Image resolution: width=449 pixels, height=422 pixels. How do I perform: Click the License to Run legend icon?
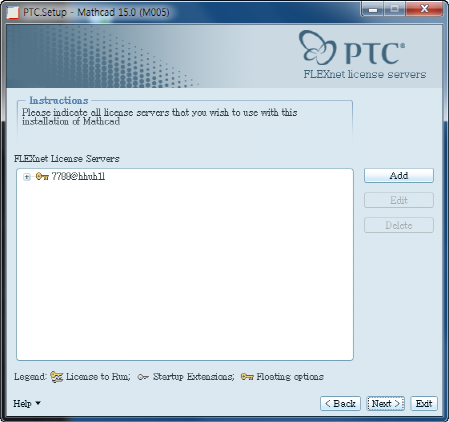tap(57, 377)
